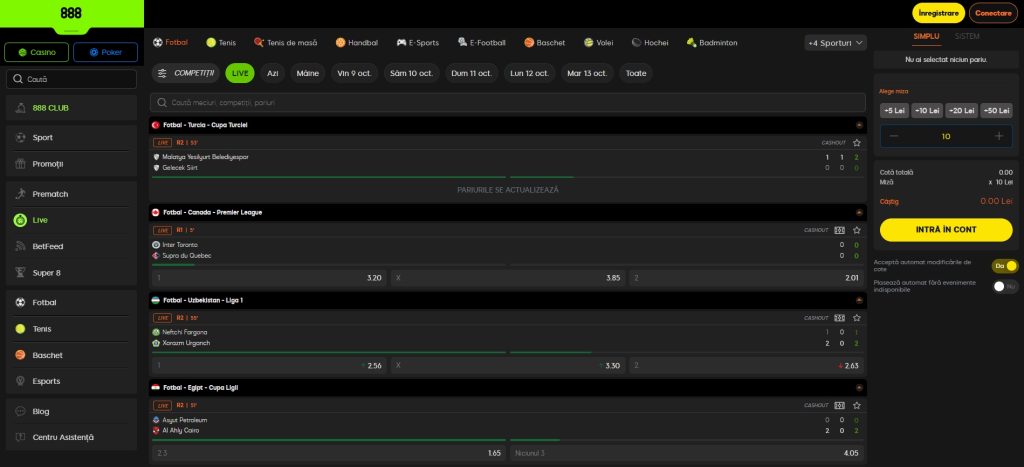Increase stake with plus button
1024x467 pixels.
tap(999, 136)
